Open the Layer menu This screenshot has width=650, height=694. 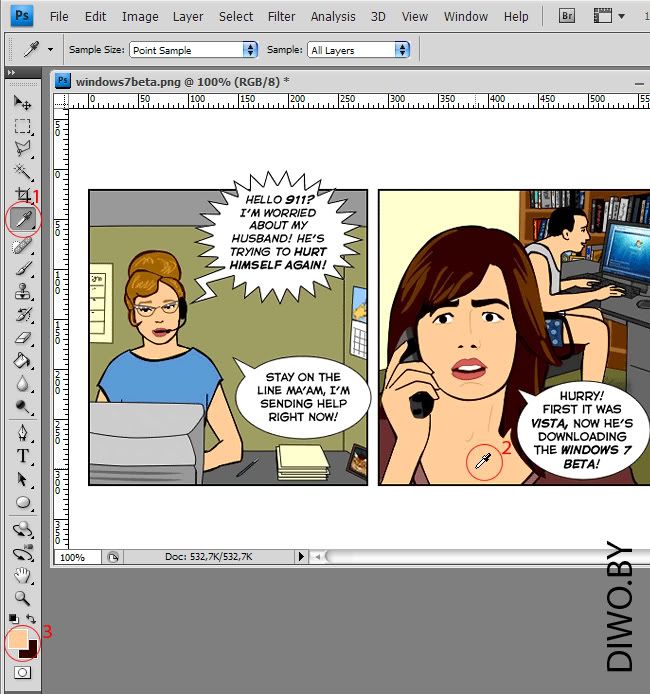(x=188, y=16)
